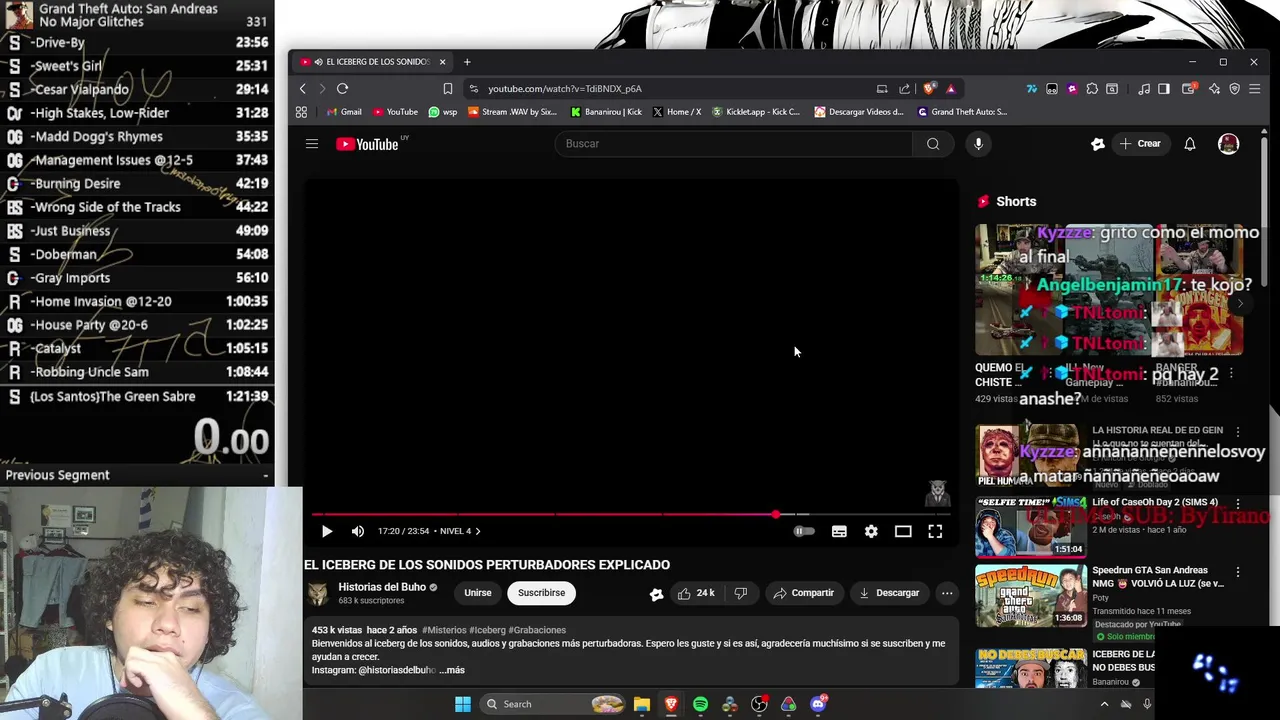Click the #Misterios hashtag
Screen dimensions: 1280x720
[x=444, y=630]
